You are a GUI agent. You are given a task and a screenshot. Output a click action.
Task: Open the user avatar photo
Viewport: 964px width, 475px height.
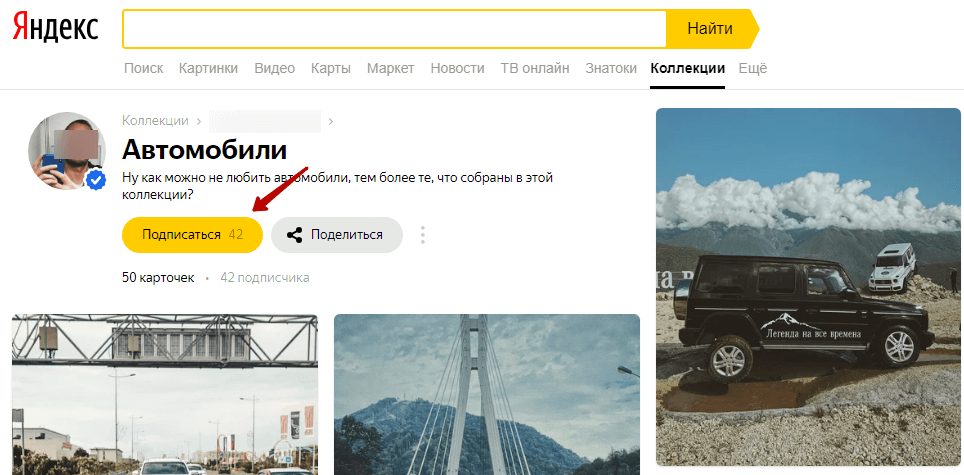click(x=66, y=151)
